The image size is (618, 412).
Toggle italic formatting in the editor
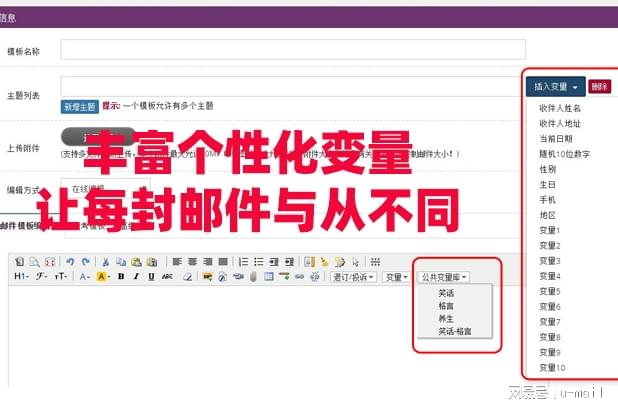pos(136,277)
